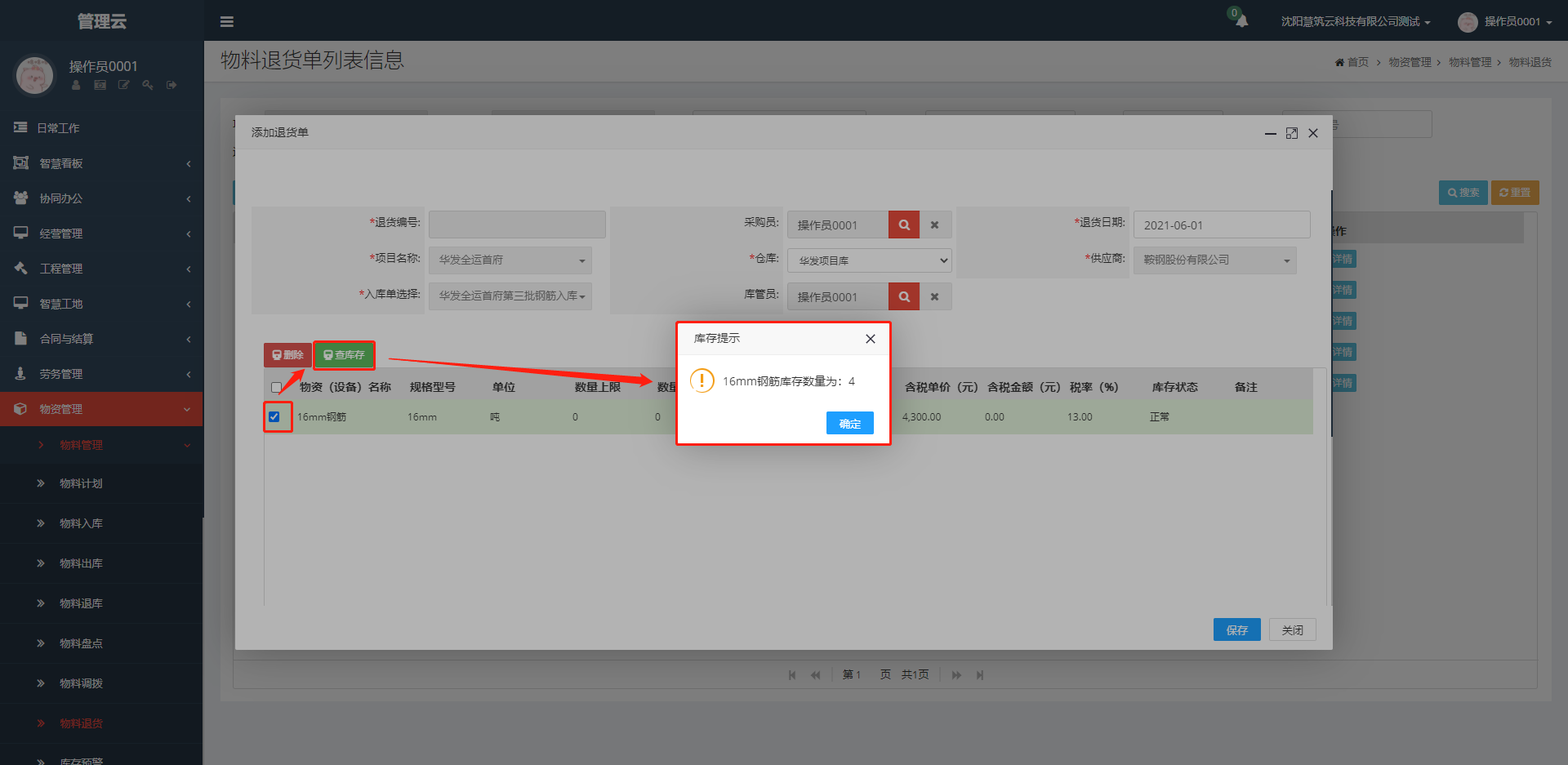Click the blue 搜索 button behind dialog
This screenshot has height=765, width=1568.
click(x=1463, y=193)
